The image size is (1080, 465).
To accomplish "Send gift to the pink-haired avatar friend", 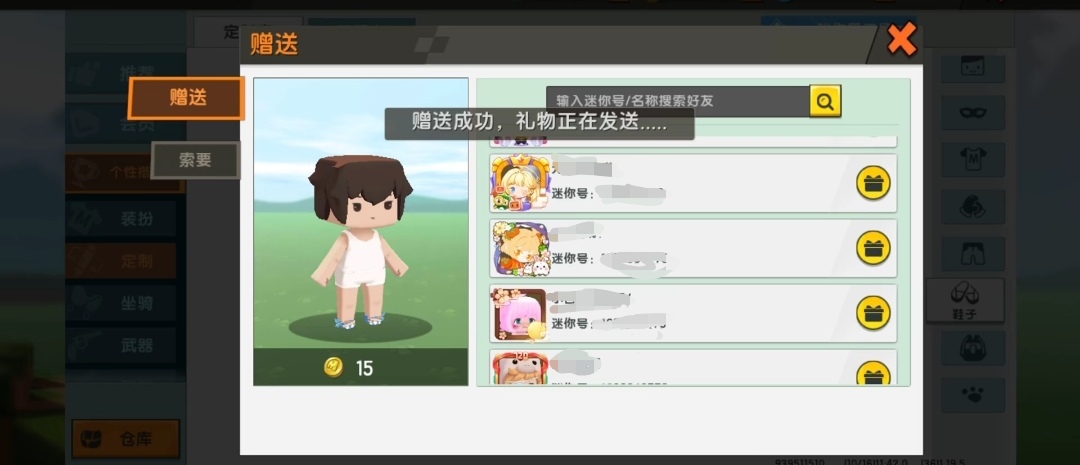I will point(873,313).
